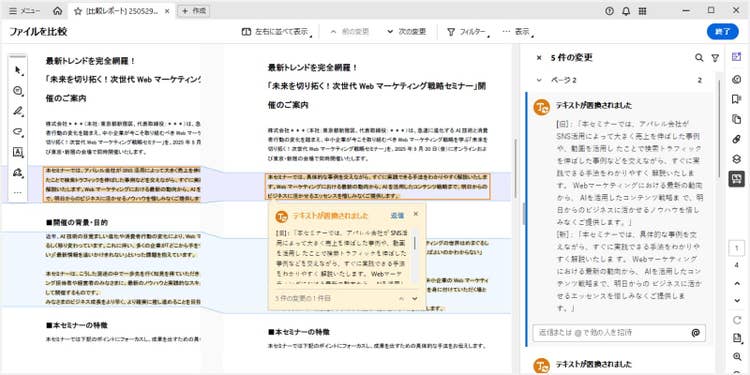Viewport: 750px width, 375px height.
Task: Click the 作成 create button
Action: (194, 11)
